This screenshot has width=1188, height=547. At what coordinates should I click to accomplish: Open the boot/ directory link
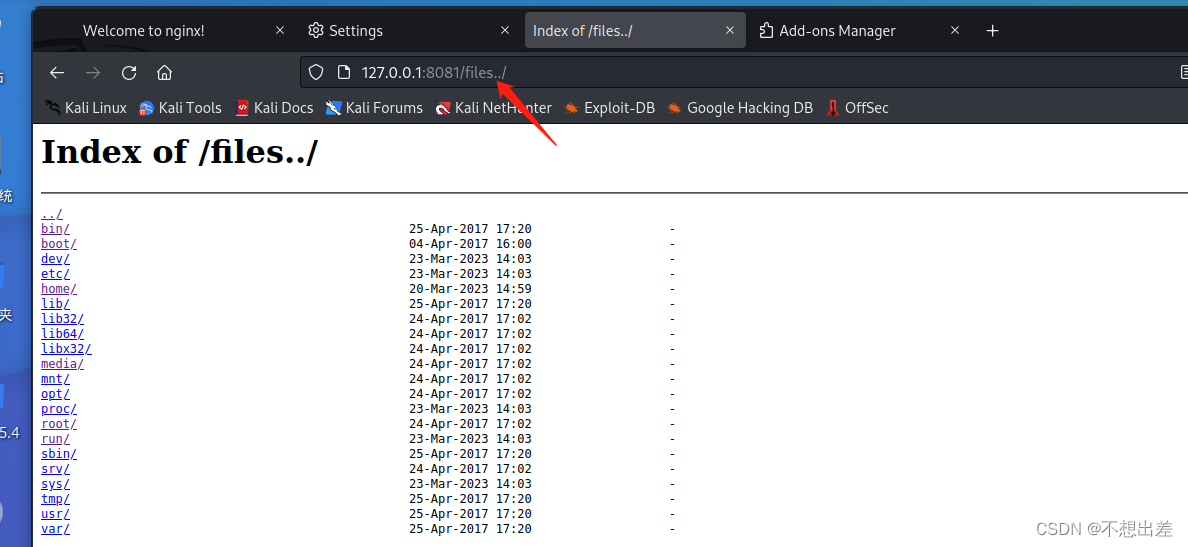click(59, 244)
